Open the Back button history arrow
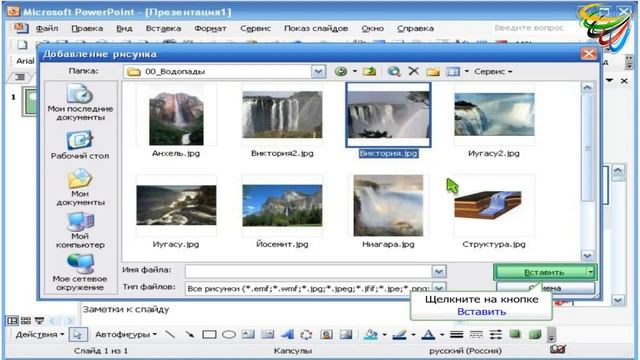Image resolution: width=640 pixels, height=360 pixels. pos(354,71)
